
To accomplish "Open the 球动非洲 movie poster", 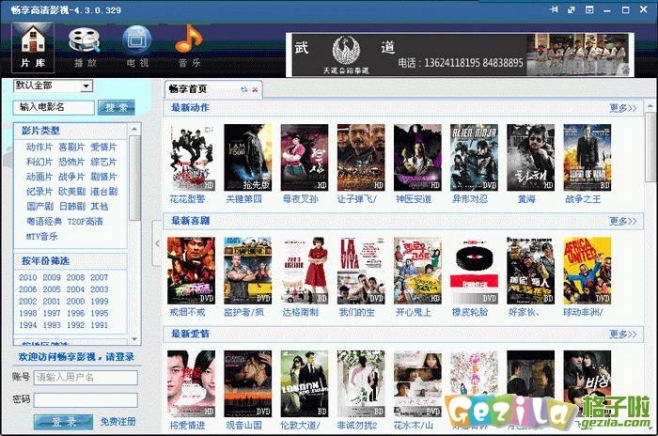I will click(587, 271).
